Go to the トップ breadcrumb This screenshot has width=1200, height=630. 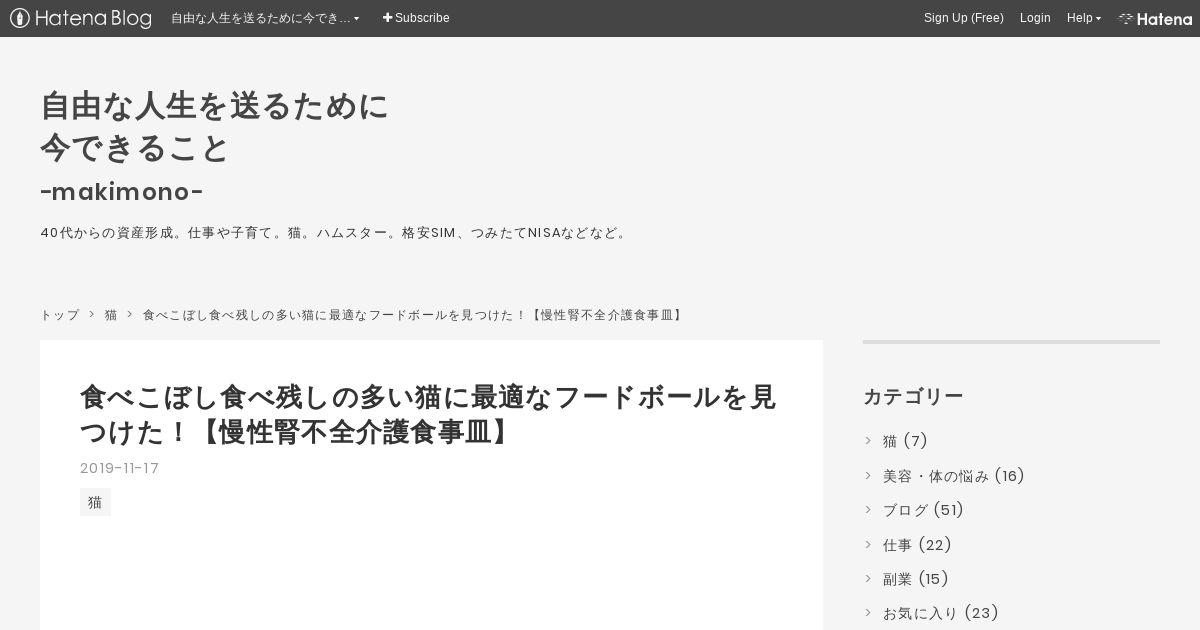pos(59,315)
